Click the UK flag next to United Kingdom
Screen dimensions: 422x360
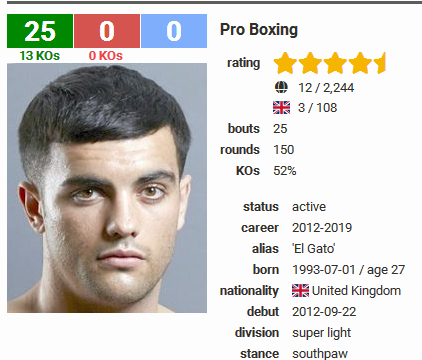tap(300, 291)
